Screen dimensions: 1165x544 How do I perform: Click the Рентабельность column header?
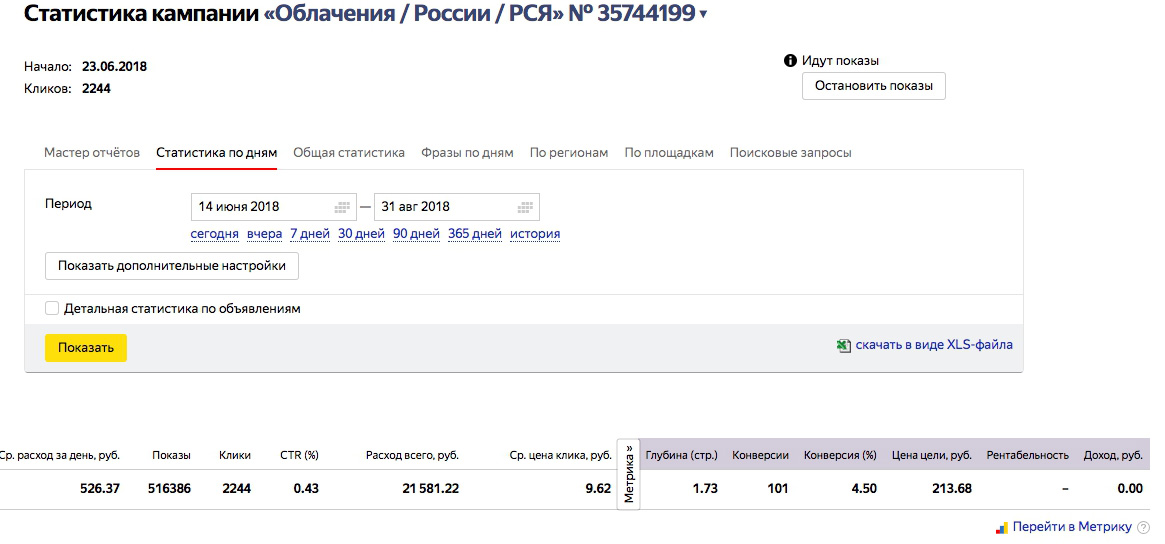click(1028, 455)
